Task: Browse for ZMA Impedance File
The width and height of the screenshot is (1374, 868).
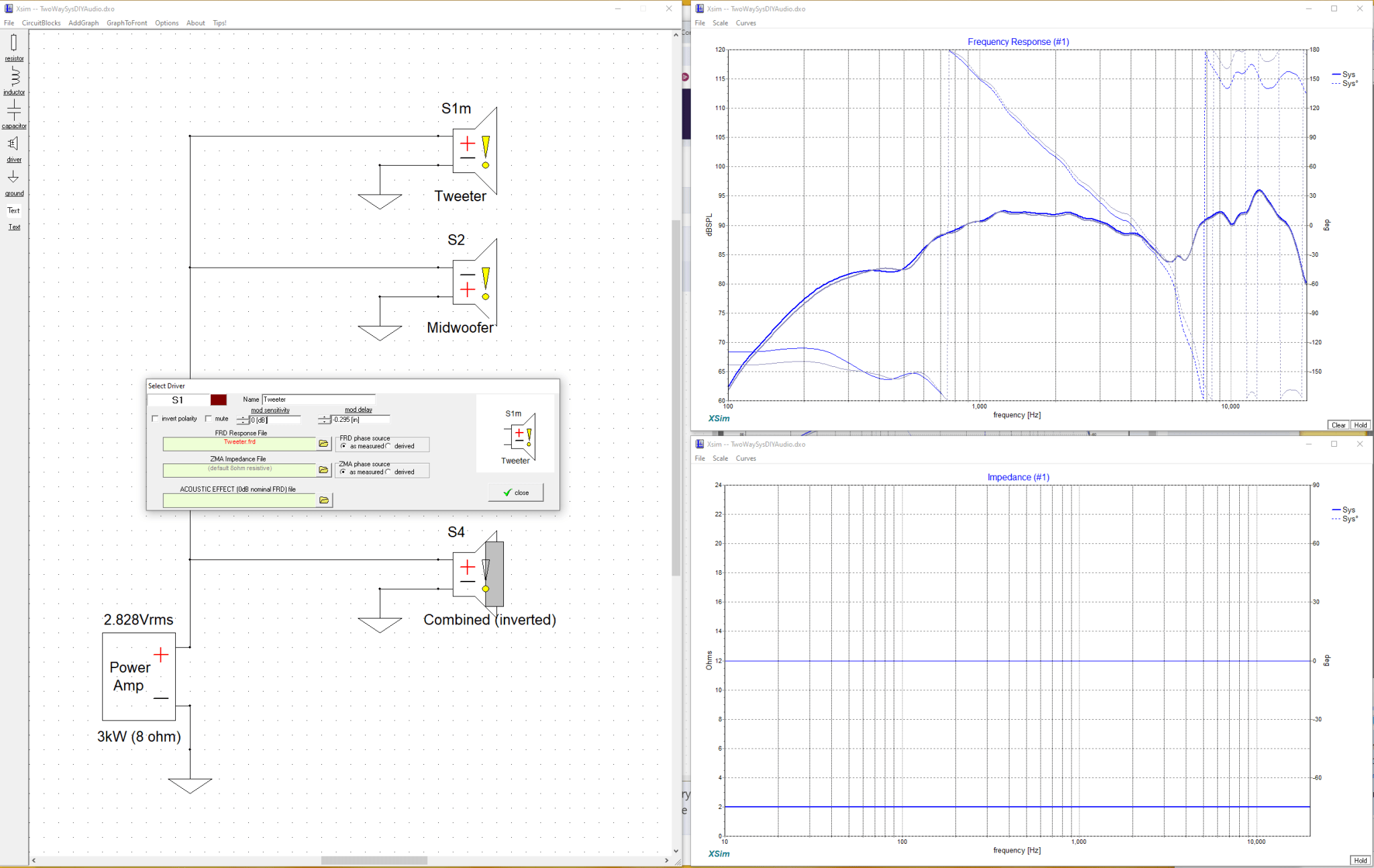Action: 324,470
